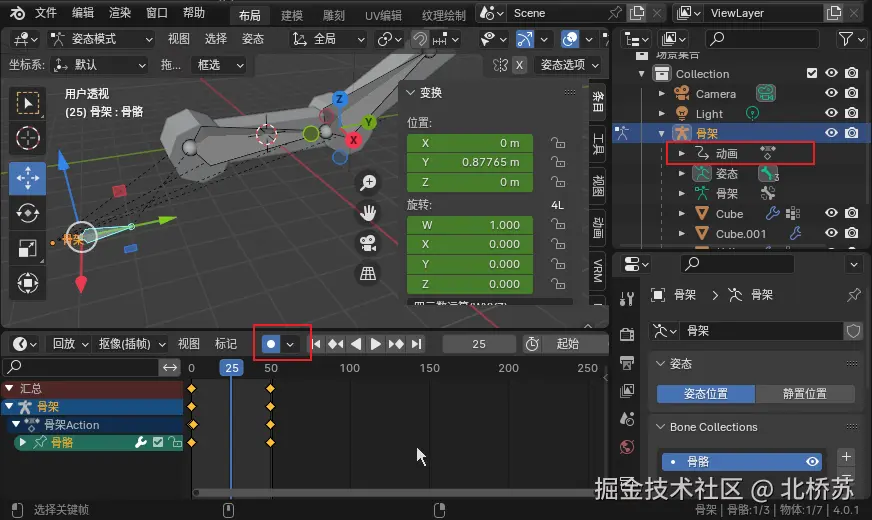Jump to the next keyframe
Image resolution: width=872 pixels, height=520 pixels.
396,344
